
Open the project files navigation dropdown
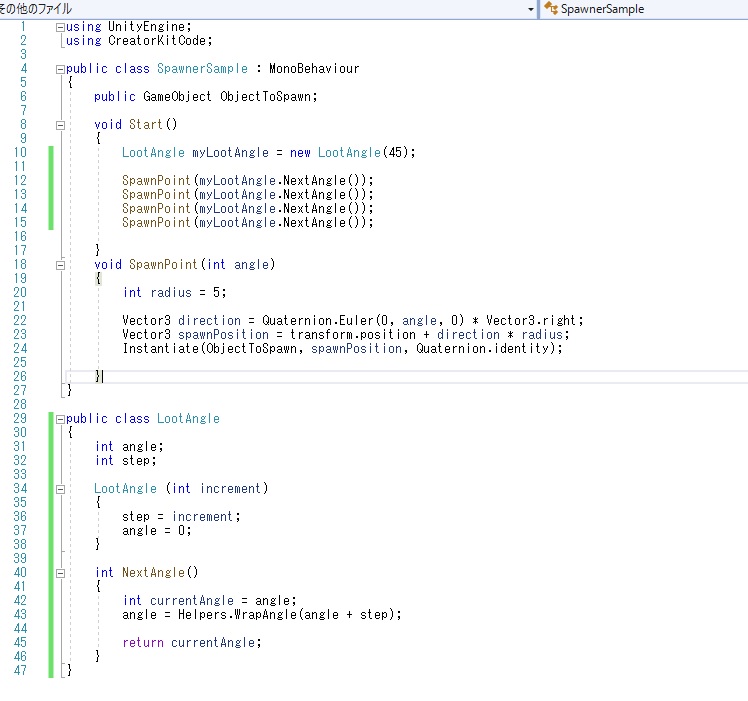point(530,9)
